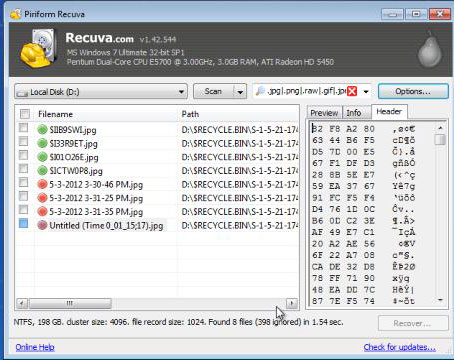Open the Options dialog
Image resolution: width=454 pixels, height=360 pixels.
pyautogui.click(x=413, y=91)
